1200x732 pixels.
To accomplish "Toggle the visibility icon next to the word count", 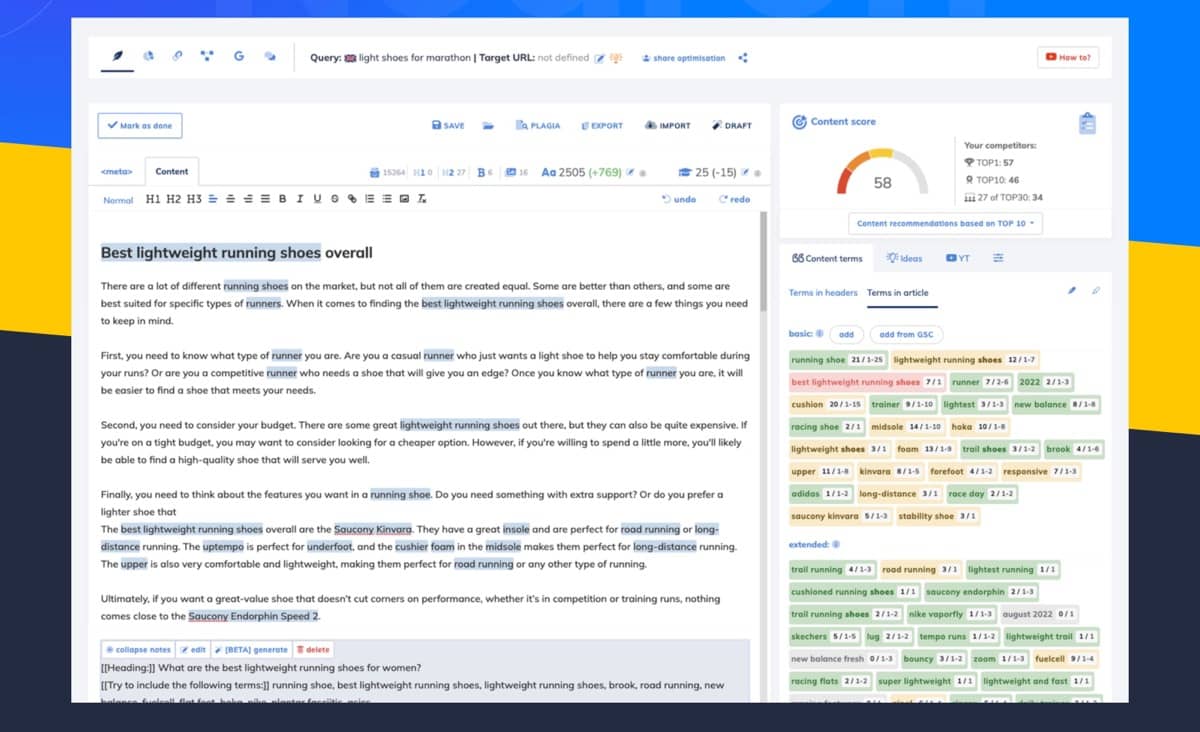I will click(641, 172).
